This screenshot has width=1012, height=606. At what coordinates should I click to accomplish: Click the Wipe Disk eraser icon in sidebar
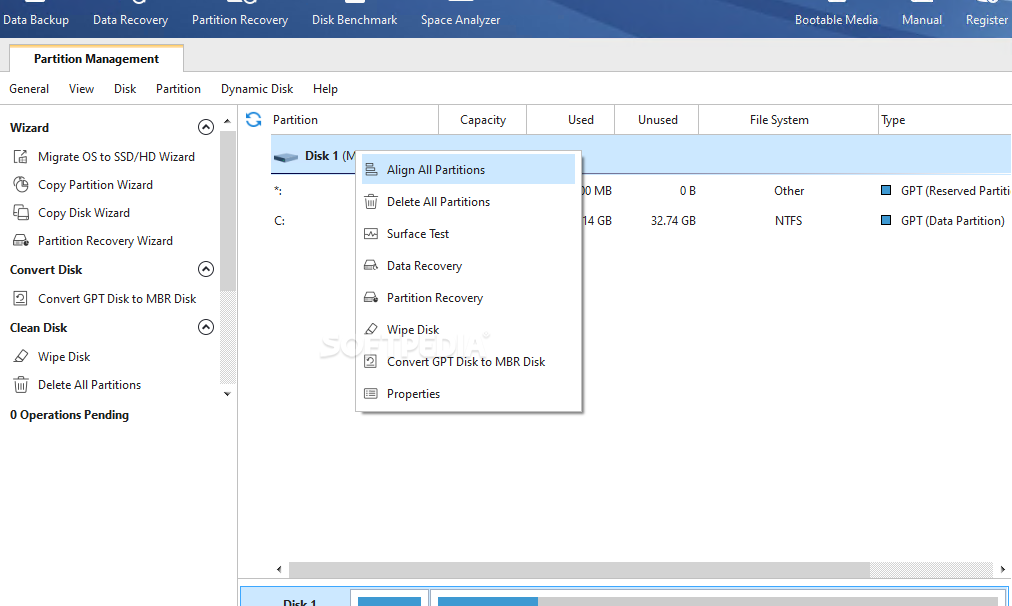click(x=21, y=356)
